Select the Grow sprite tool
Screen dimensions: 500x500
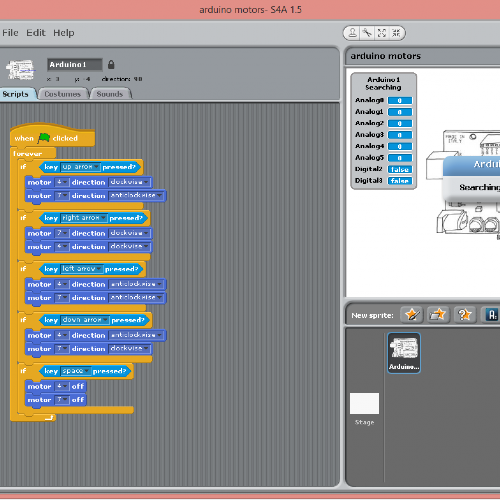point(382,33)
